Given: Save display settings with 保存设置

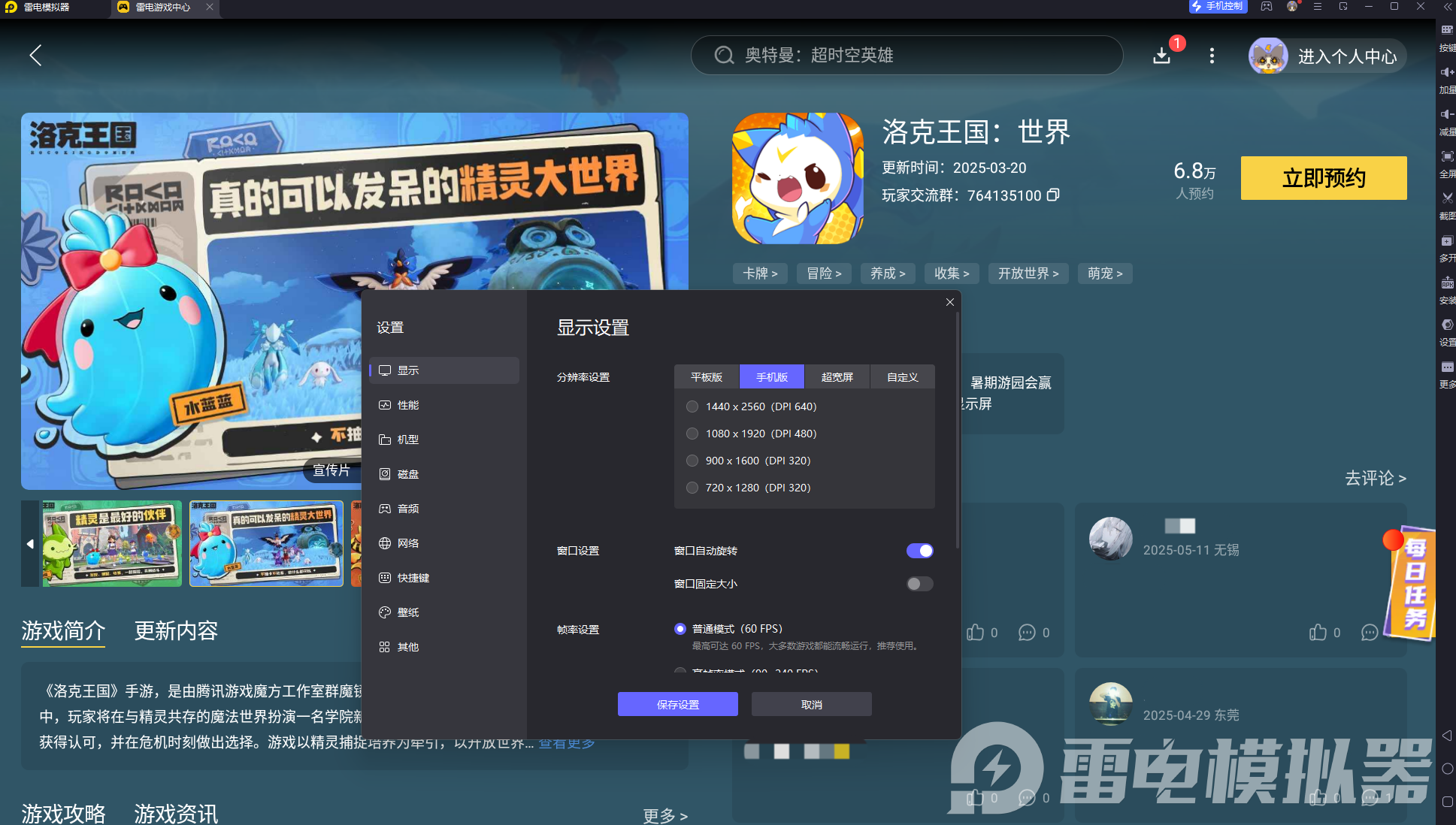Looking at the screenshot, I should click(677, 704).
